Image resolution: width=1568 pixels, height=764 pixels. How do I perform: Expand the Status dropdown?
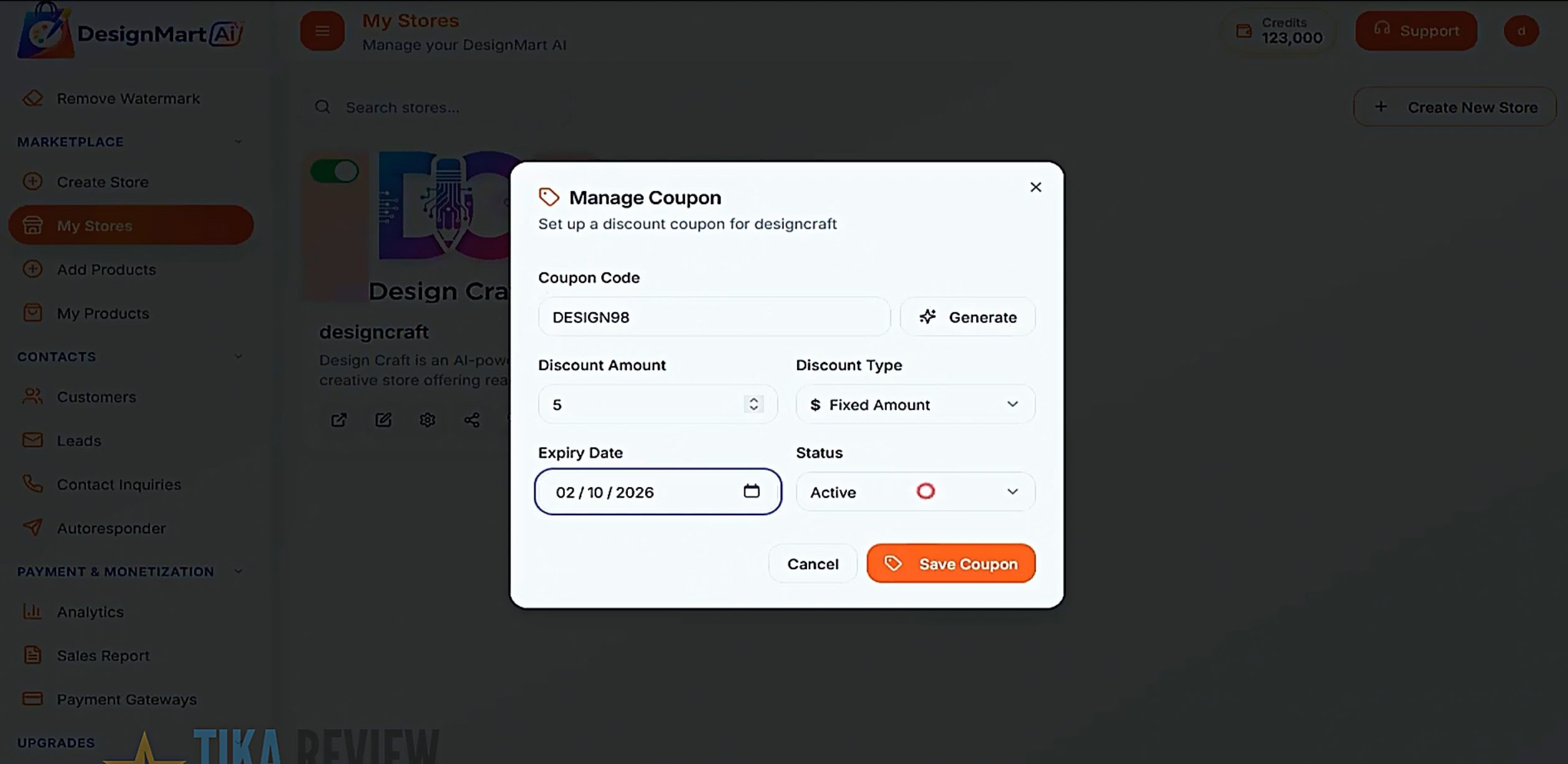tap(1013, 491)
